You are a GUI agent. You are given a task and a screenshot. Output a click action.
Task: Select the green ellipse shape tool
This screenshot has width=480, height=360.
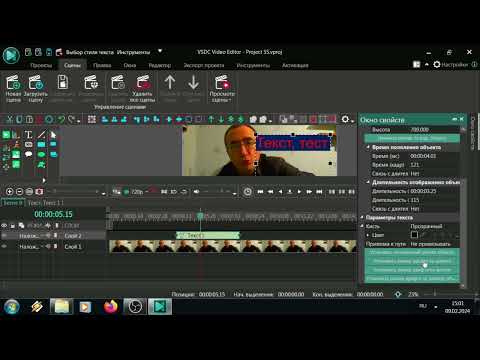point(41,154)
